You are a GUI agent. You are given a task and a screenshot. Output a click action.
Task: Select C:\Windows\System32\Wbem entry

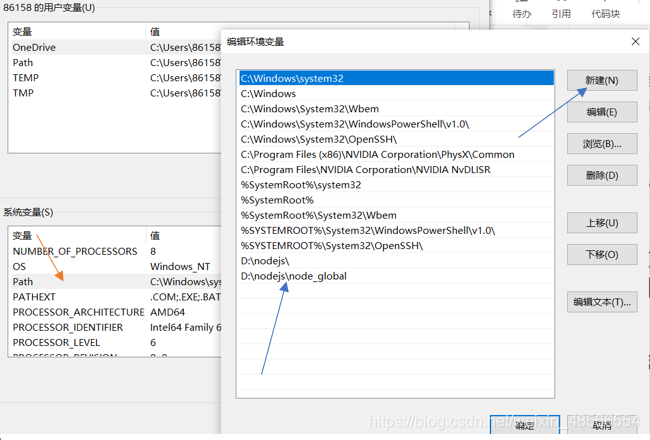click(x=396, y=109)
